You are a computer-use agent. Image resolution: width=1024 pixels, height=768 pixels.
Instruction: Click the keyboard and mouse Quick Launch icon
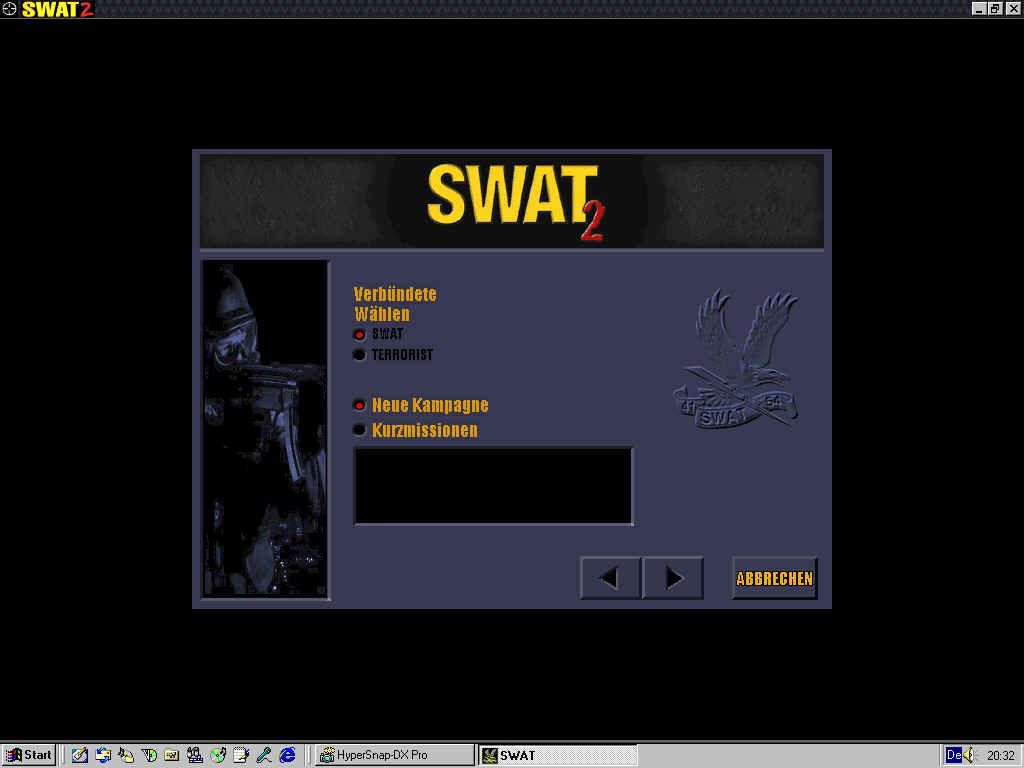(196, 755)
